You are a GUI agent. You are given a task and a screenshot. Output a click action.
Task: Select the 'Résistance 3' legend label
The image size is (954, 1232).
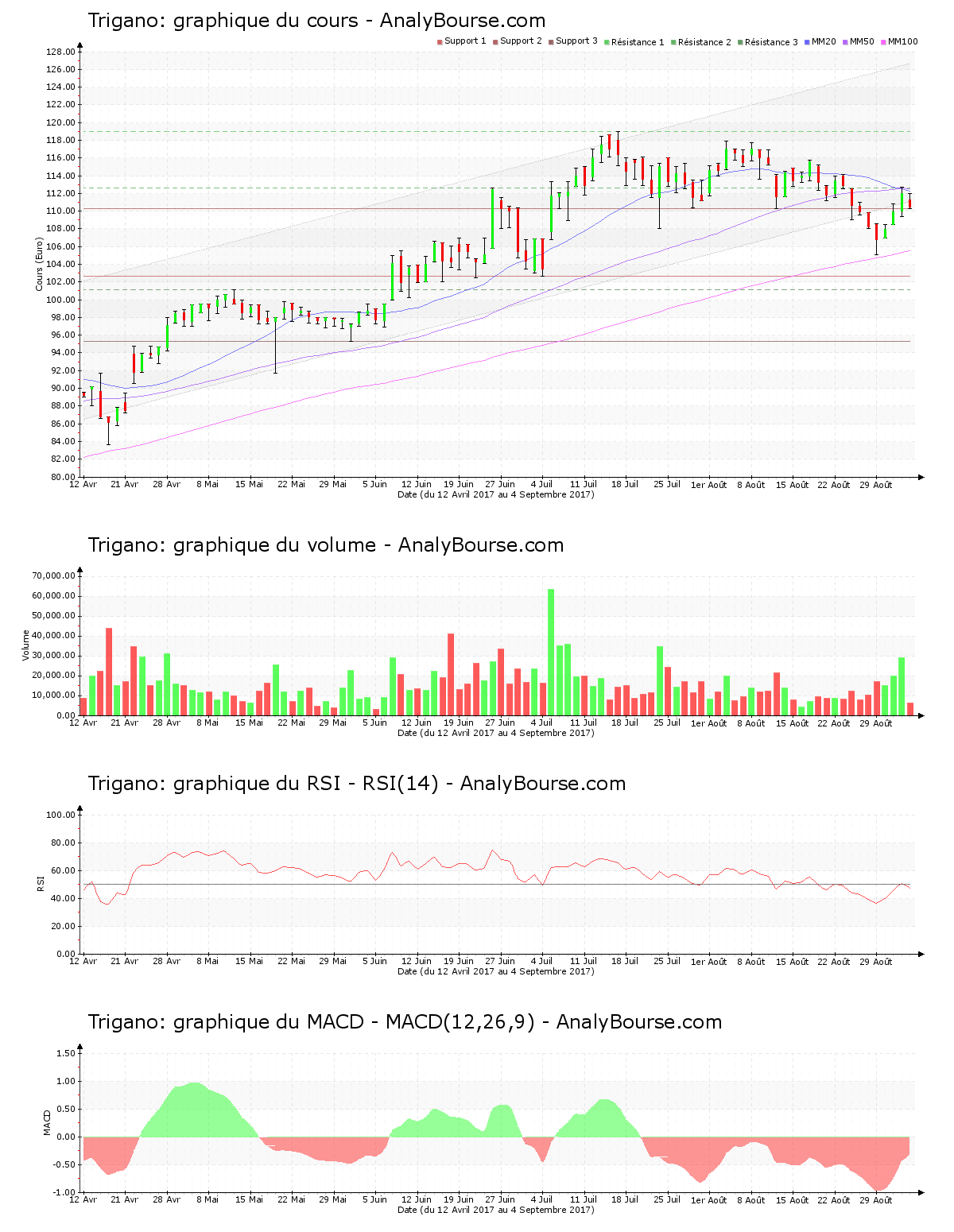coord(771,42)
